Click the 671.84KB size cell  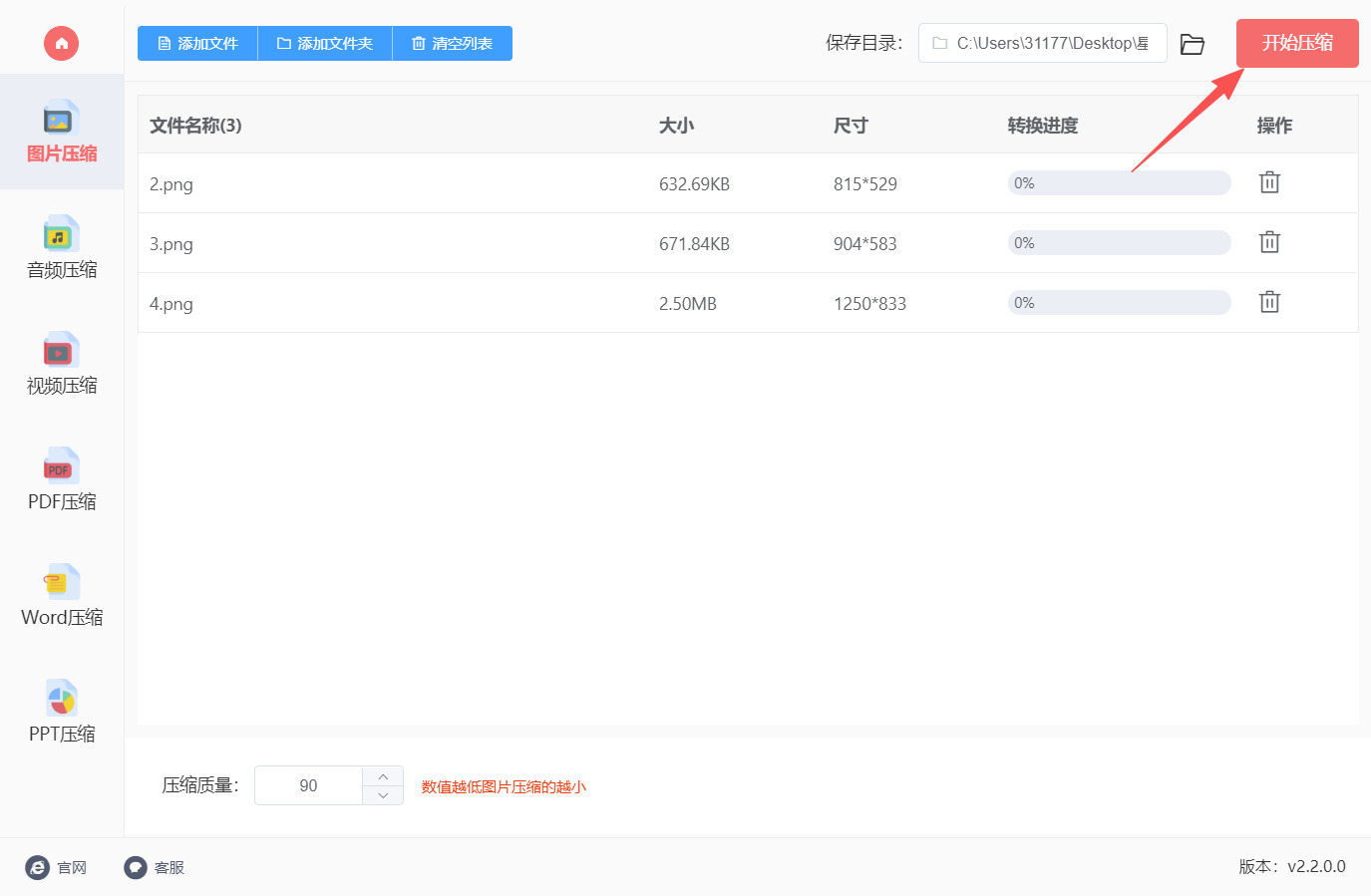coord(694,244)
